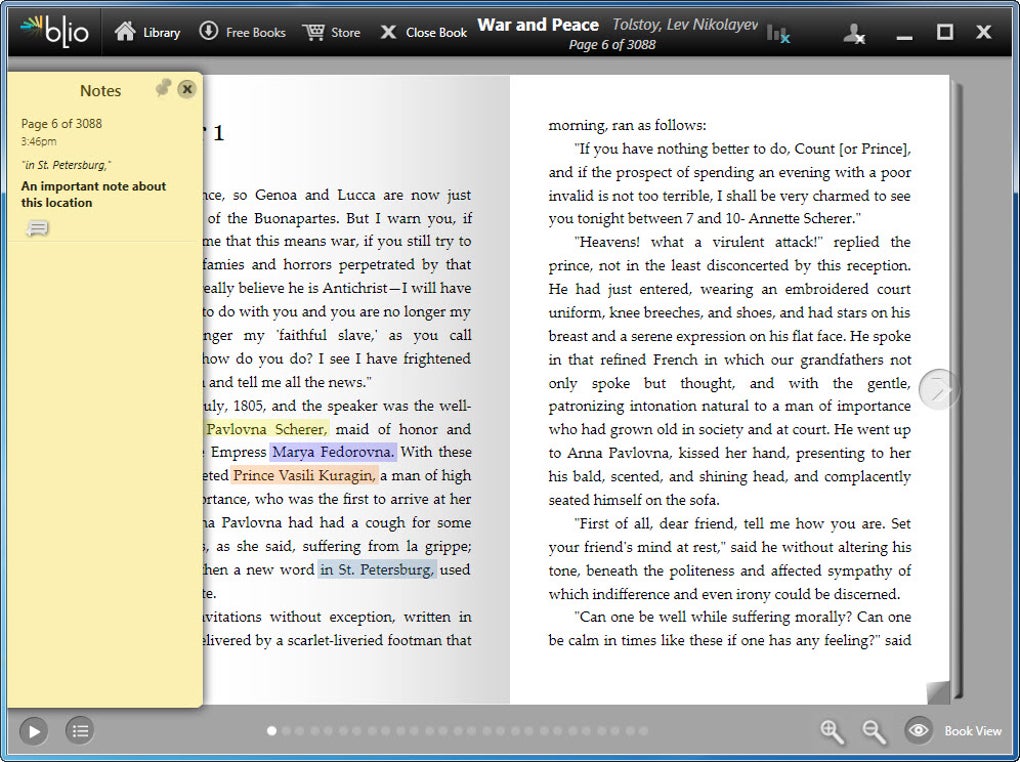
Task: Minimize the Blio window
Action: tap(904, 36)
